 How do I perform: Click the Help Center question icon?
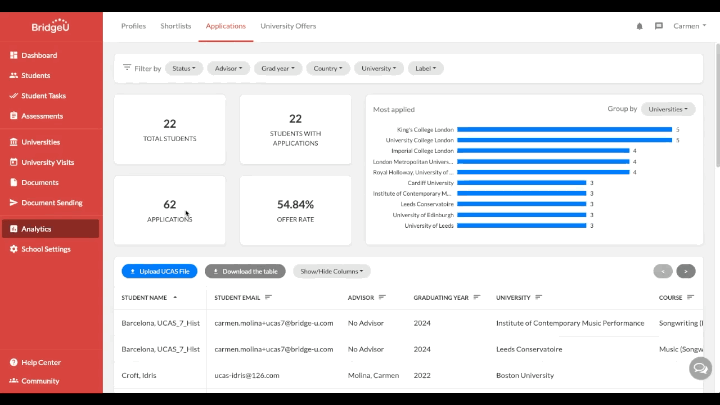[x=13, y=362]
